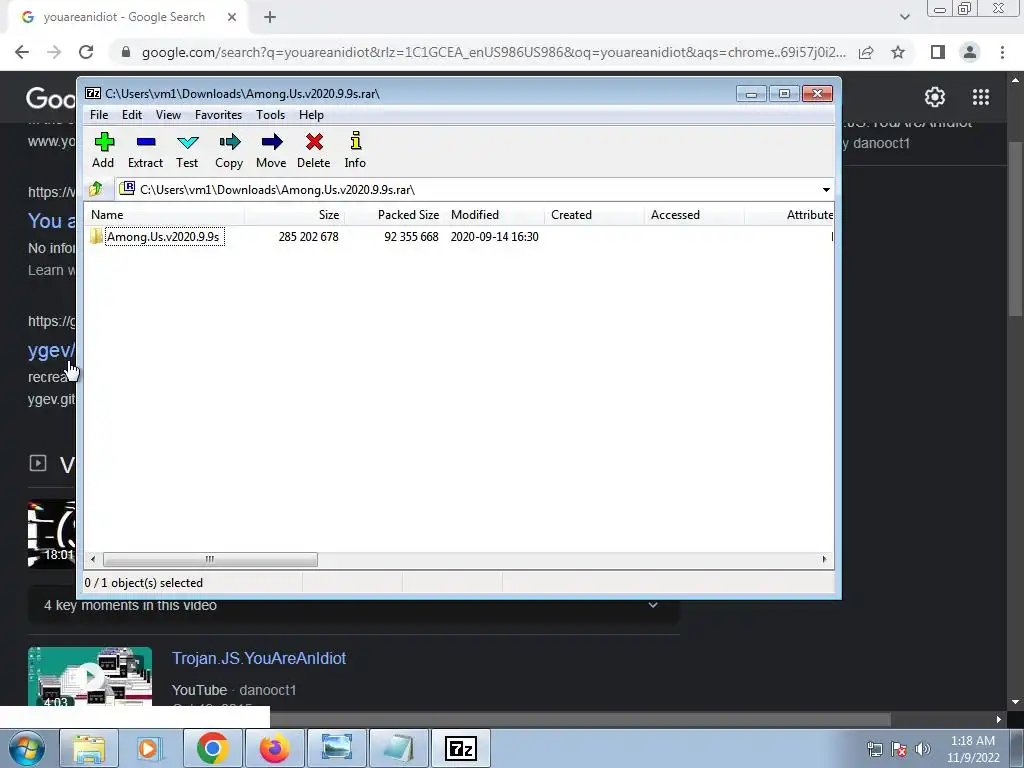Click the volume icon in system tray

pyautogui.click(x=922, y=749)
